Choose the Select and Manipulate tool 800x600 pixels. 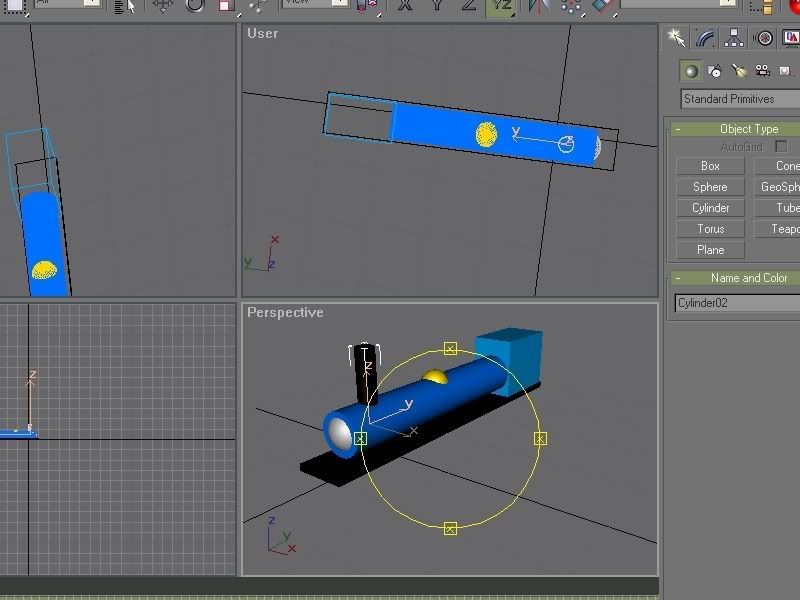point(258,6)
